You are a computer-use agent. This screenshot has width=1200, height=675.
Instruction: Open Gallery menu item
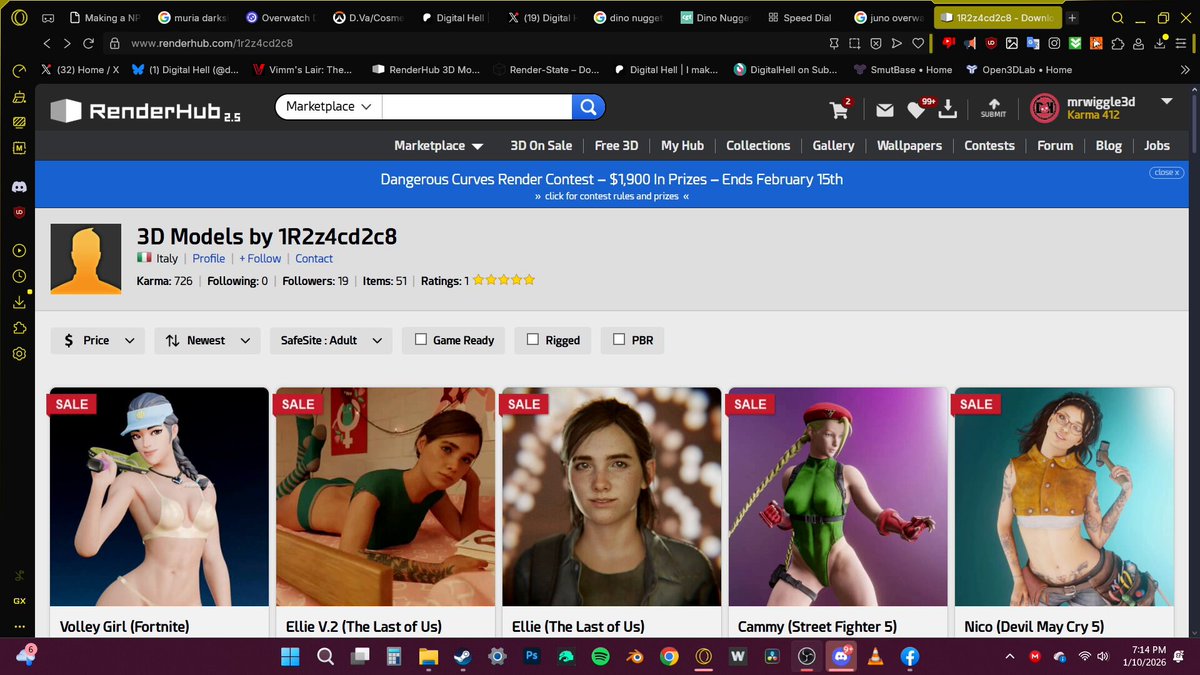click(x=833, y=145)
